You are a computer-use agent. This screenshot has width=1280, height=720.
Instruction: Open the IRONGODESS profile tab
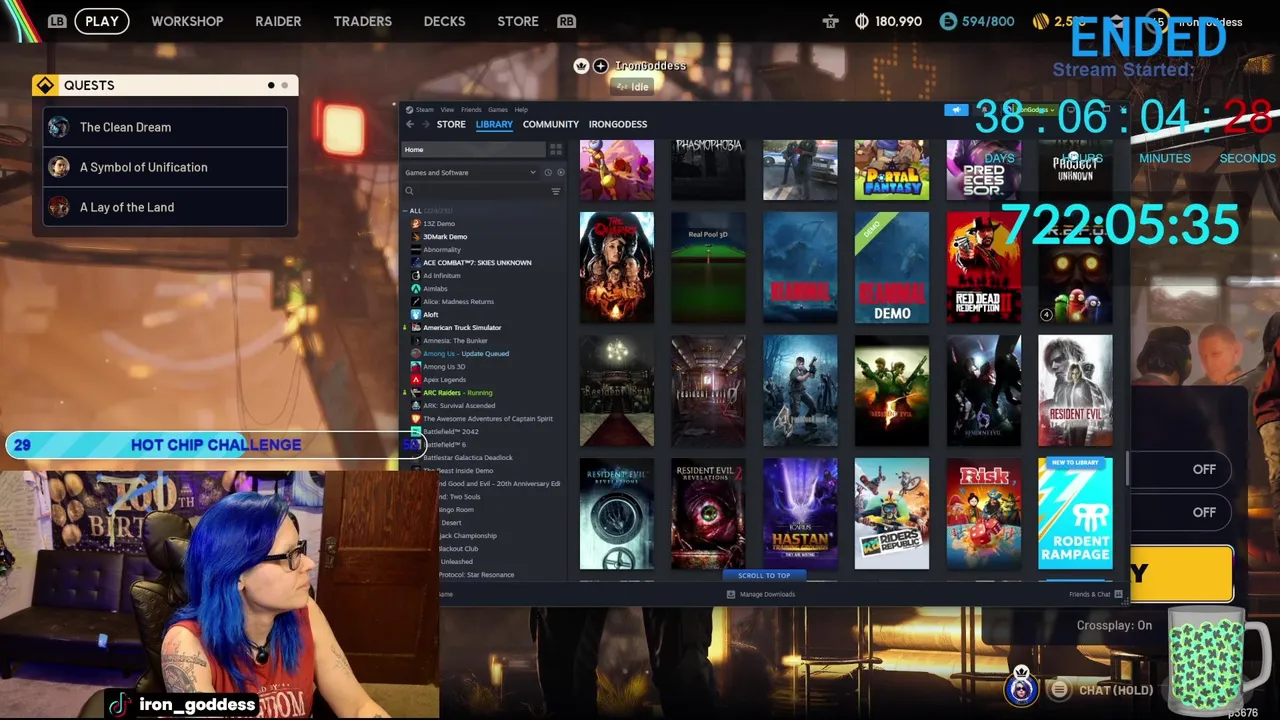(618, 124)
